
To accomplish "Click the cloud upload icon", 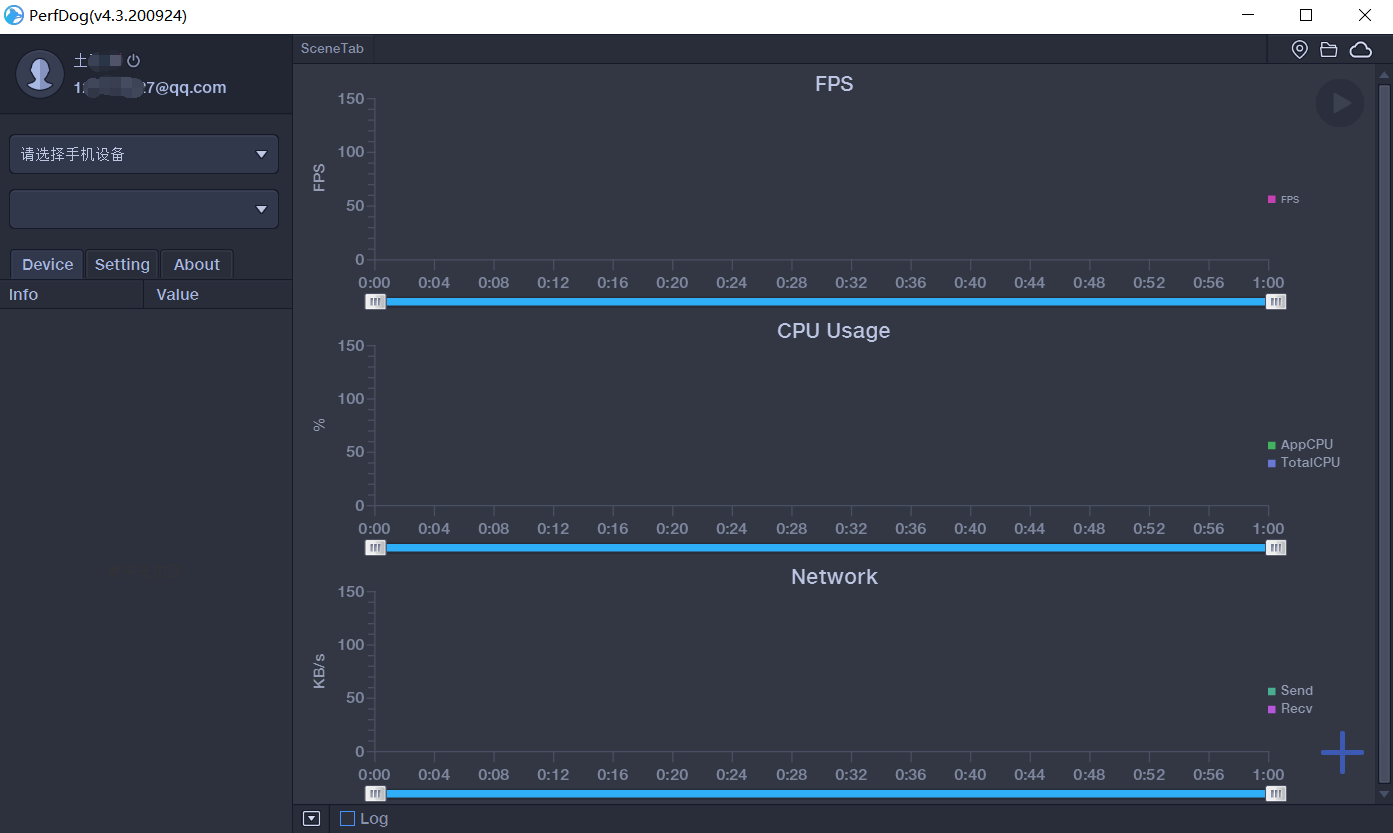I will pyautogui.click(x=1360, y=50).
